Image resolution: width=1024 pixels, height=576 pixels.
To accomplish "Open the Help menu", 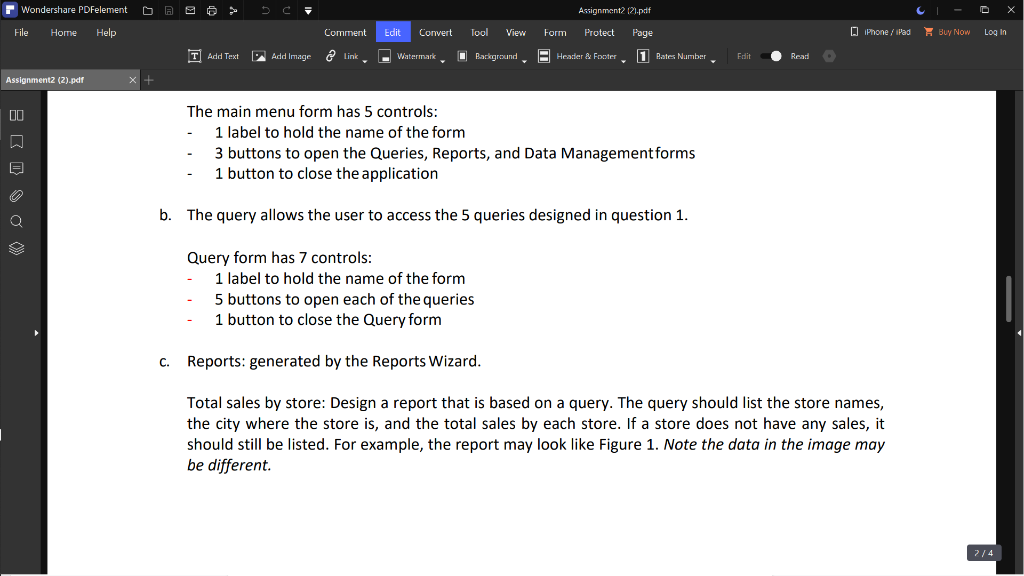I will pos(106,32).
